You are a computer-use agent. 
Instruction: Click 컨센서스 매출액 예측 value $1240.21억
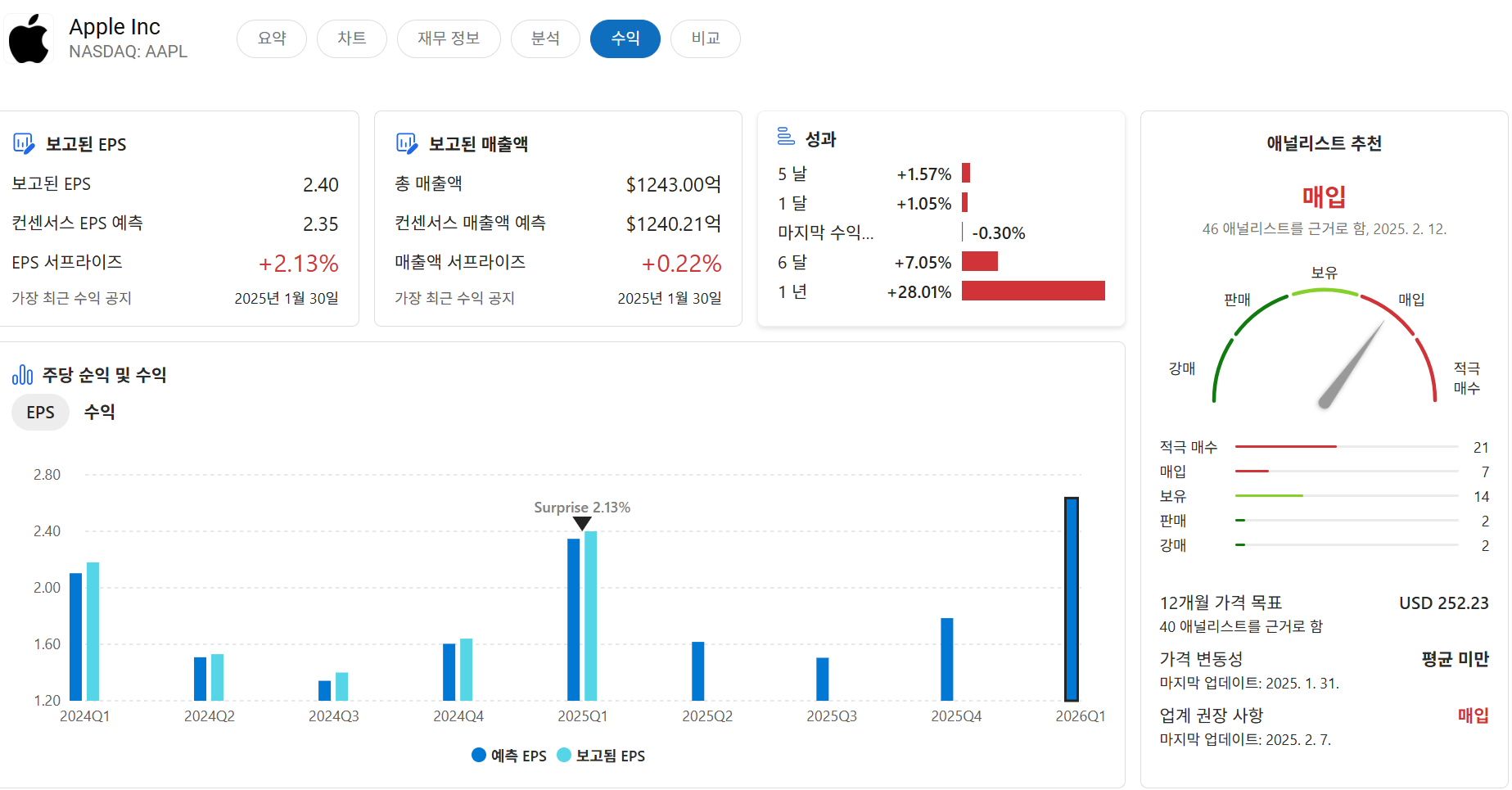point(674,224)
